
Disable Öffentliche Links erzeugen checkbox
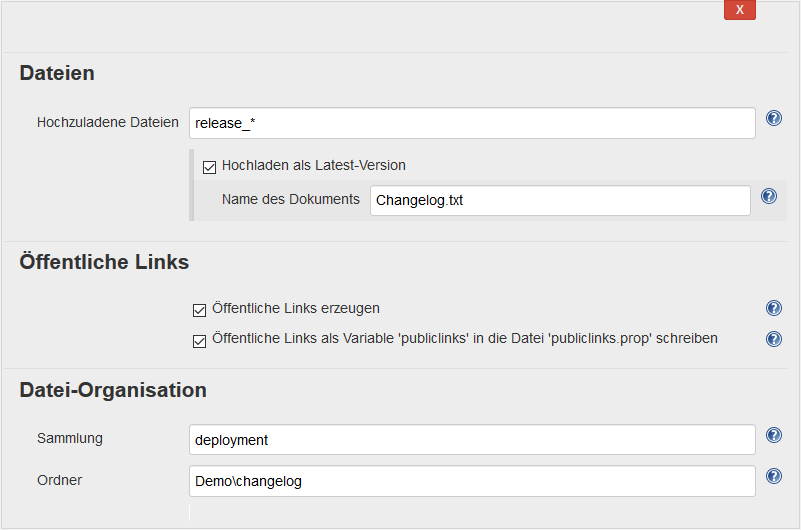[x=199, y=310]
